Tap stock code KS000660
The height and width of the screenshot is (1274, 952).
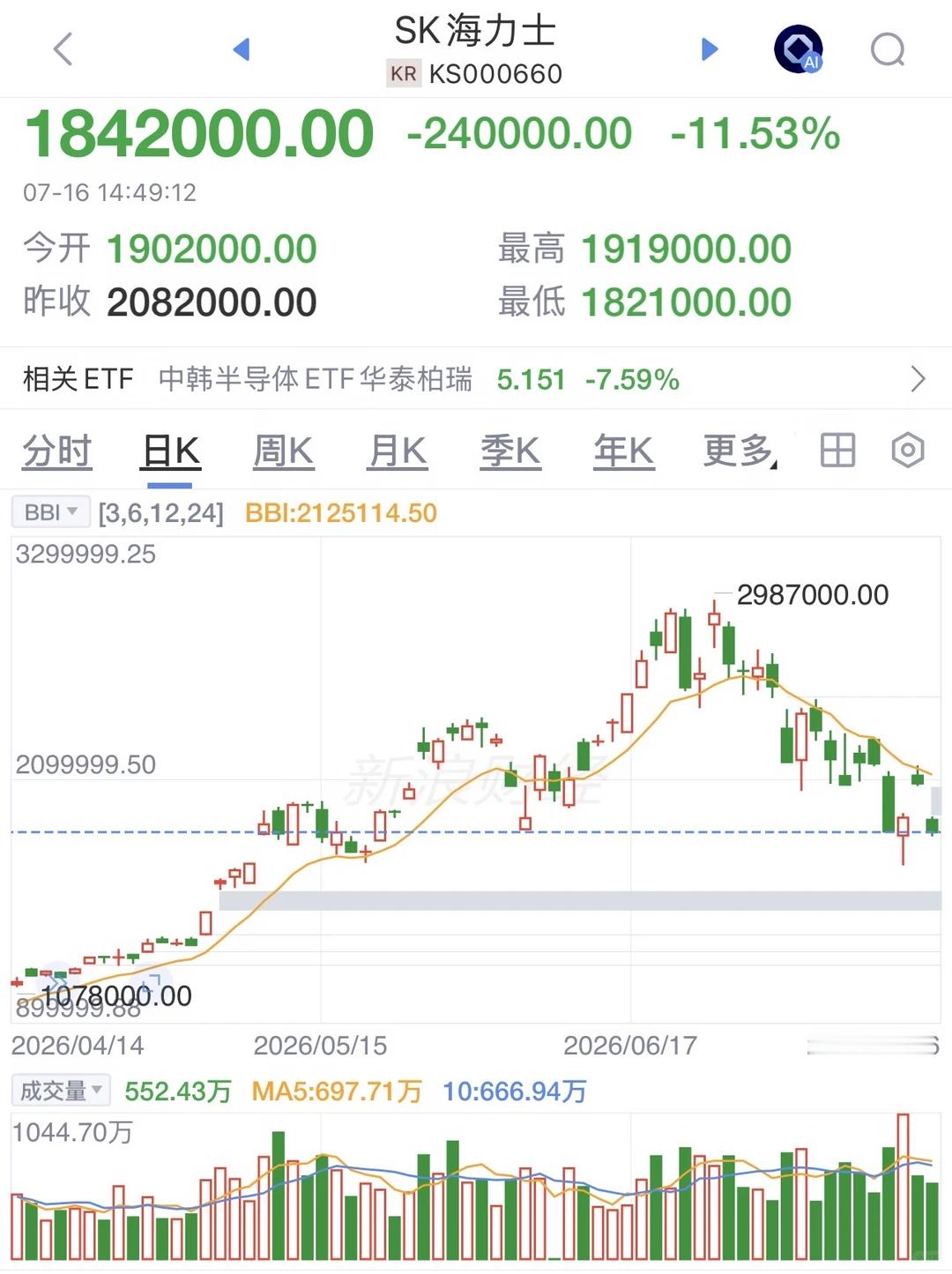click(x=495, y=74)
